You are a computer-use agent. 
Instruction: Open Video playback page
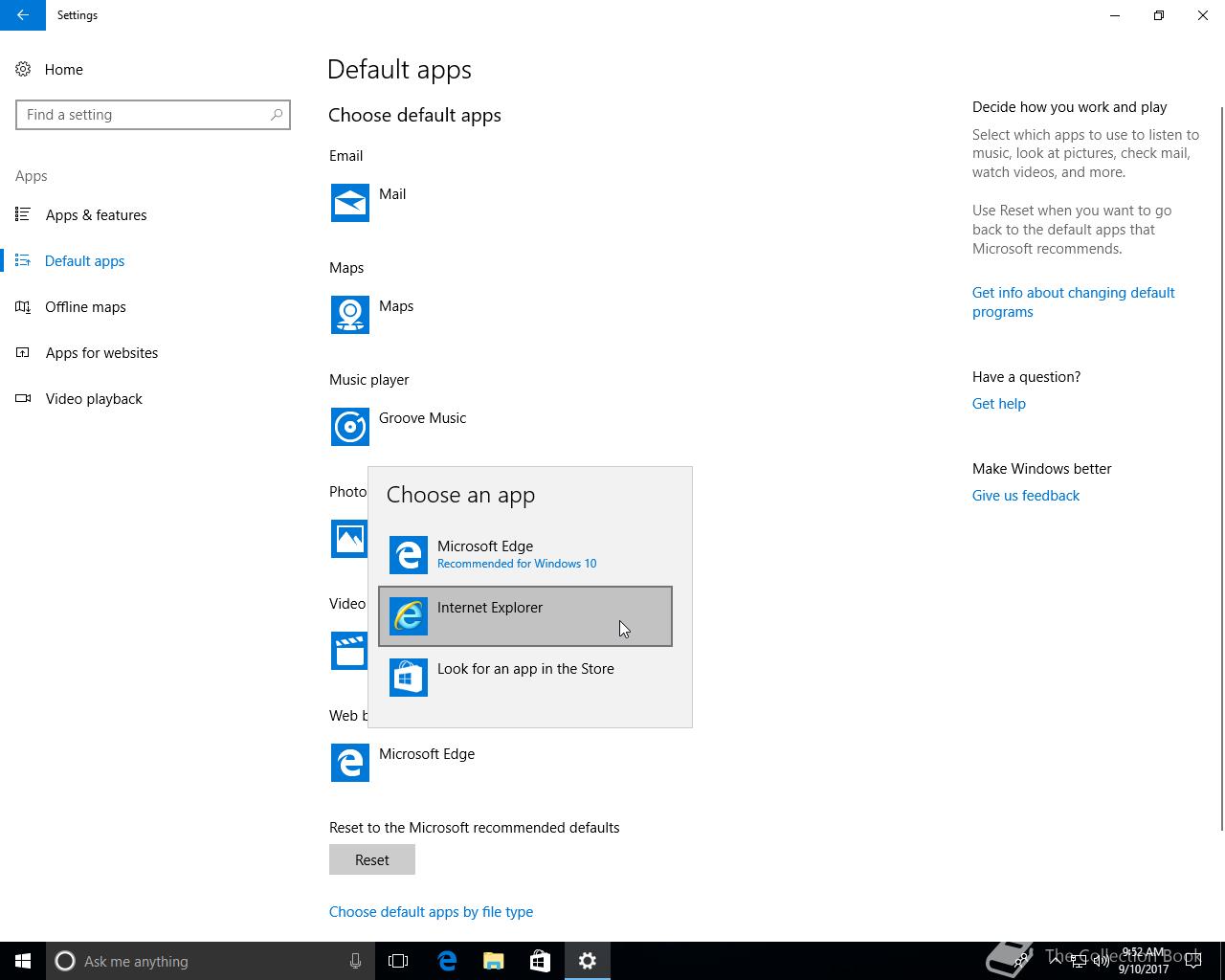153,399
